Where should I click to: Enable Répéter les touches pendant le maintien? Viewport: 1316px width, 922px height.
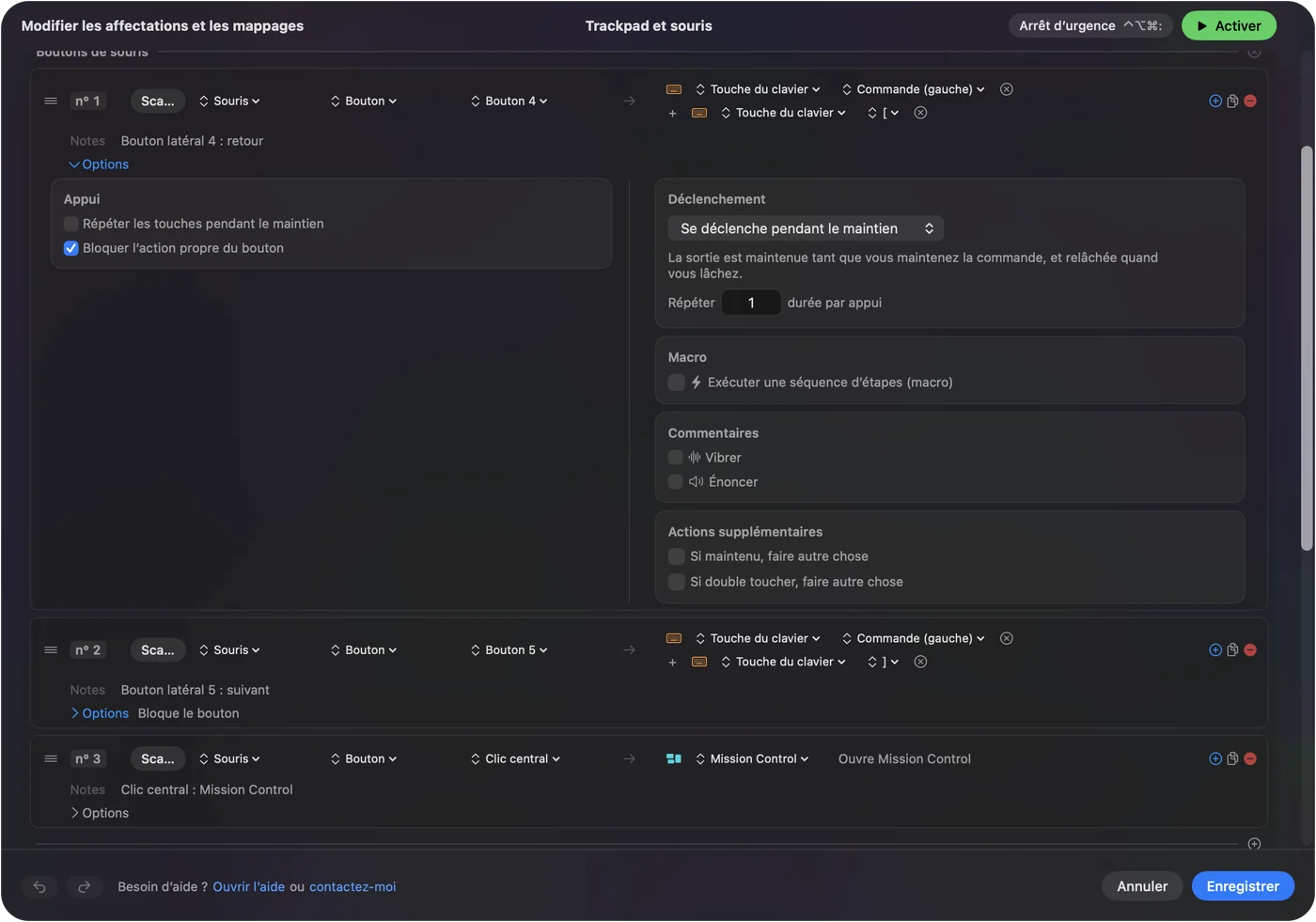click(x=70, y=224)
